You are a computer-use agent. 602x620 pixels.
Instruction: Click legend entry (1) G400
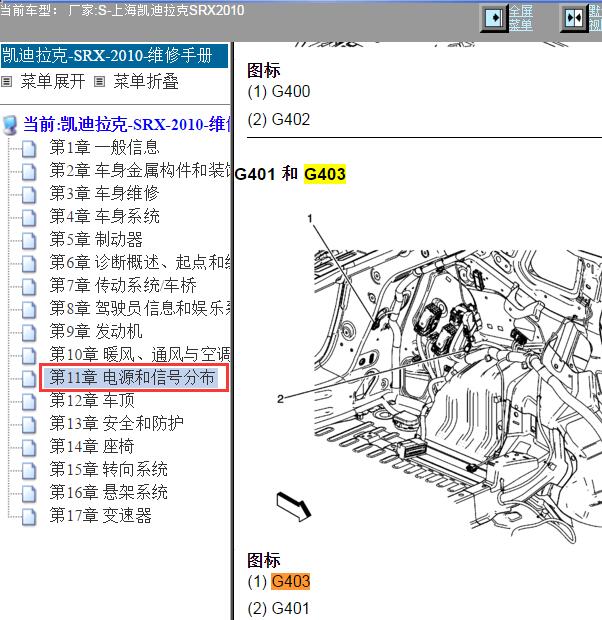tap(278, 91)
